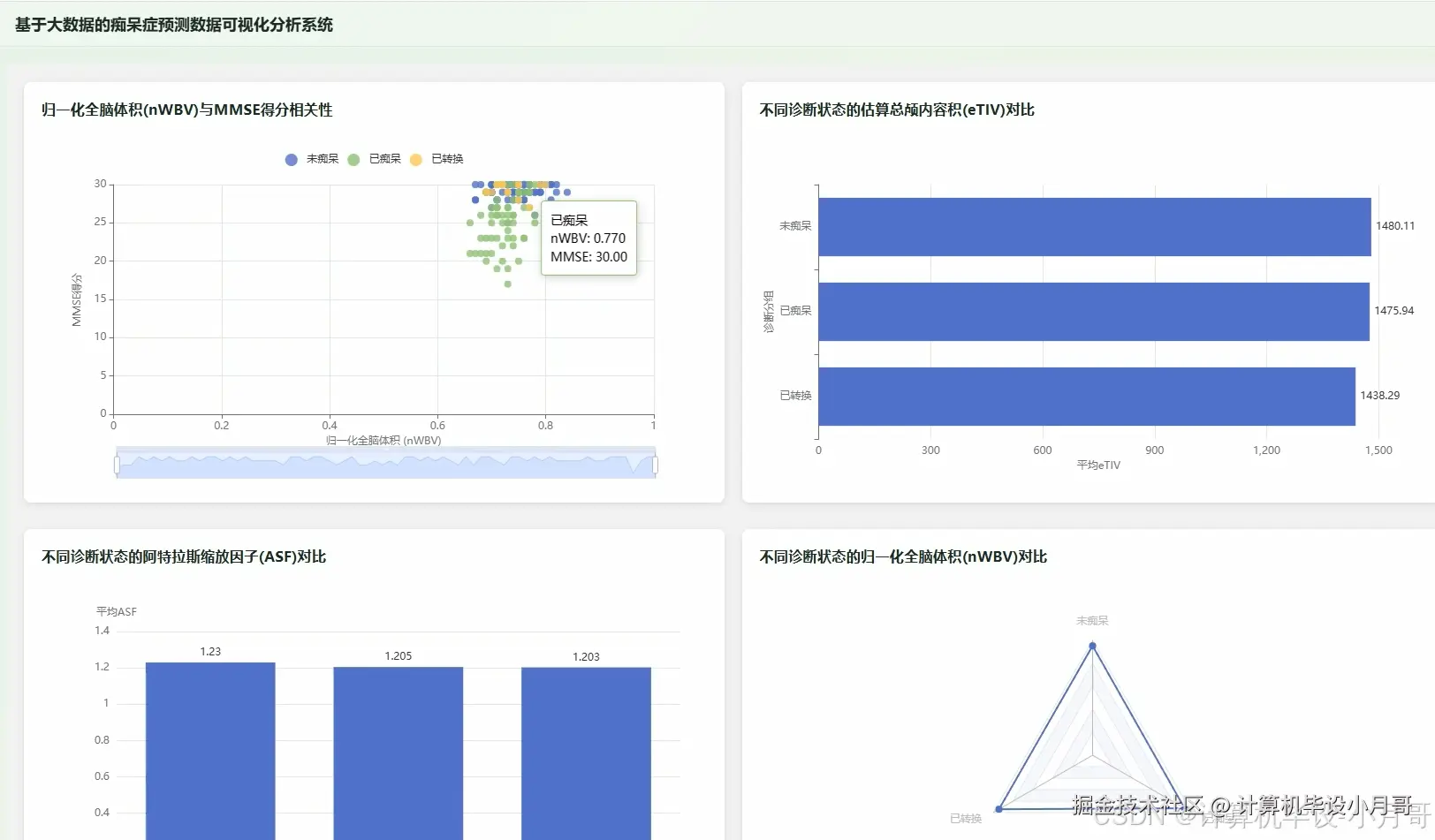Image resolution: width=1435 pixels, height=840 pixels.
Task: Click the 平均eTIV axis label
Action: (x=1098, y=465)
